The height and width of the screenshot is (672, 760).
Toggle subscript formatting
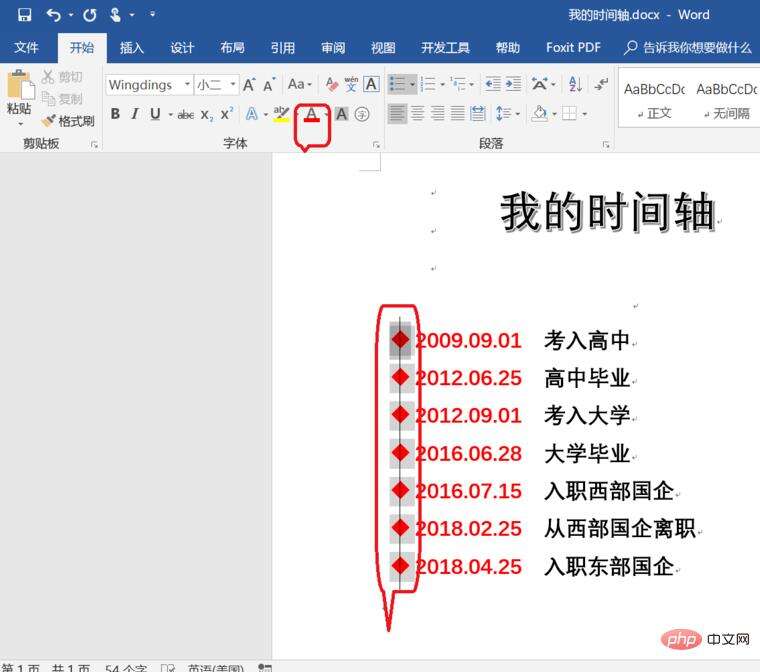click(206, 115)
